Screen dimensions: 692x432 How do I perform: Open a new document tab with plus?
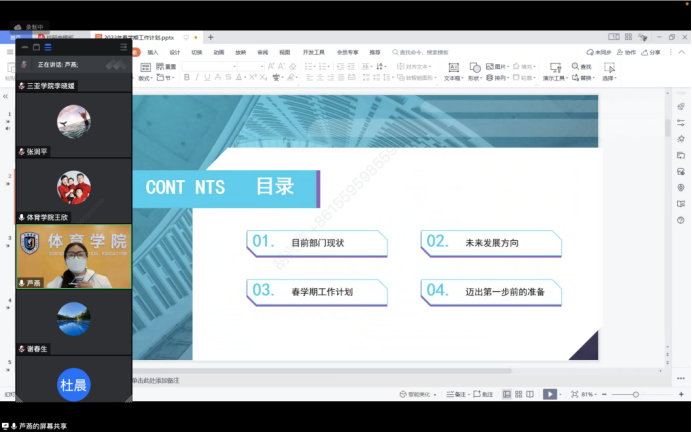coord(210,37)
